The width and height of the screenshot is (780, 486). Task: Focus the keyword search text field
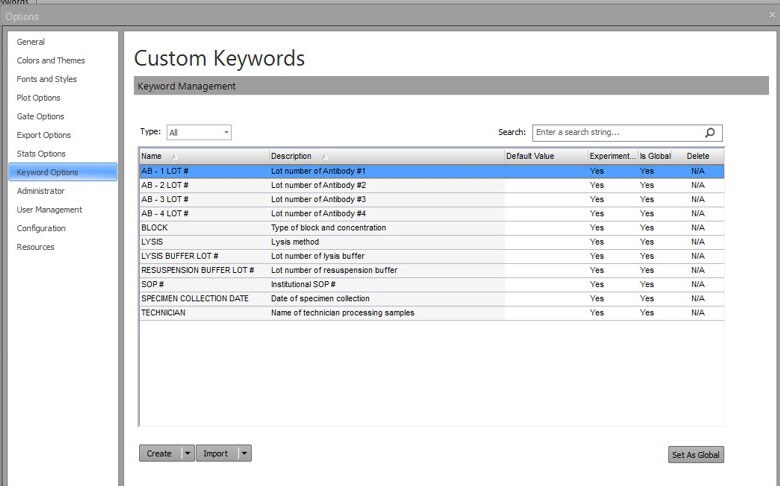(615, 132)
